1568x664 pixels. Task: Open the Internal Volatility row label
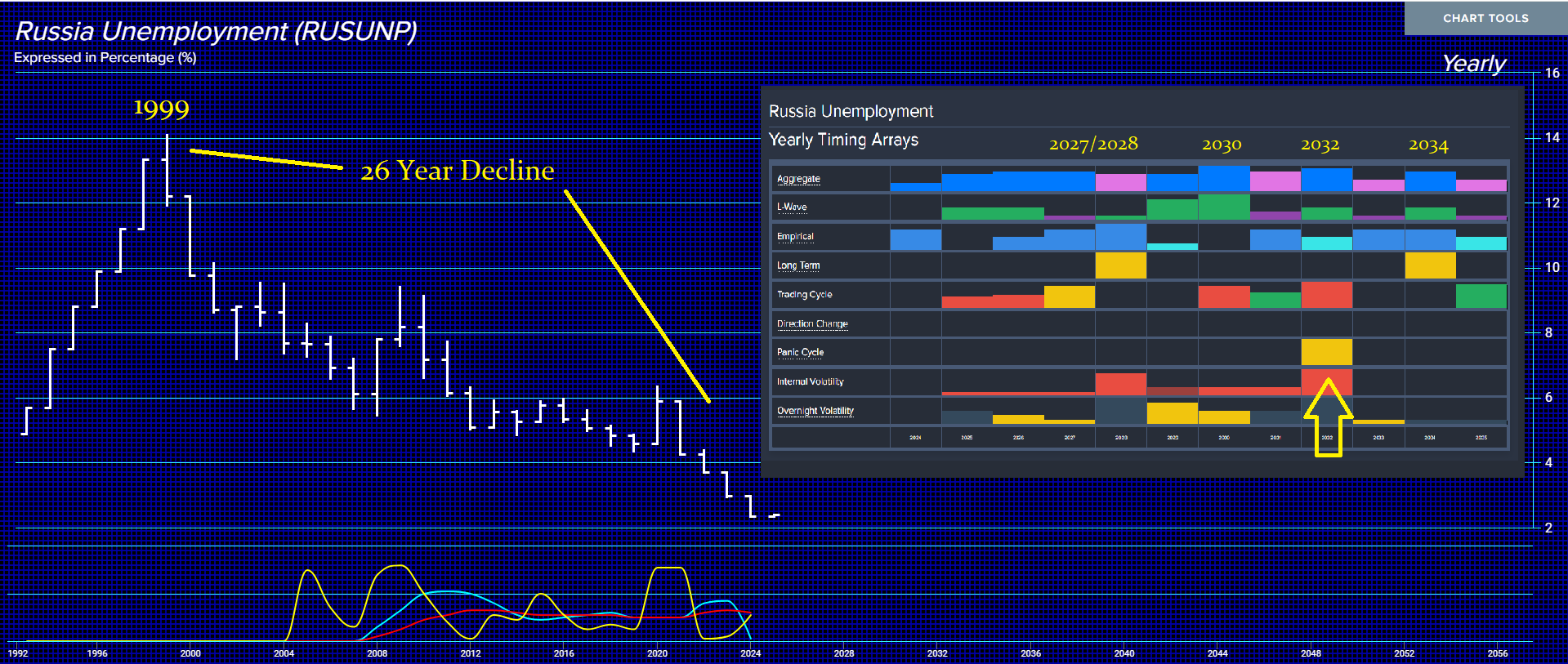pyautogui.click(x=810, y=382)
